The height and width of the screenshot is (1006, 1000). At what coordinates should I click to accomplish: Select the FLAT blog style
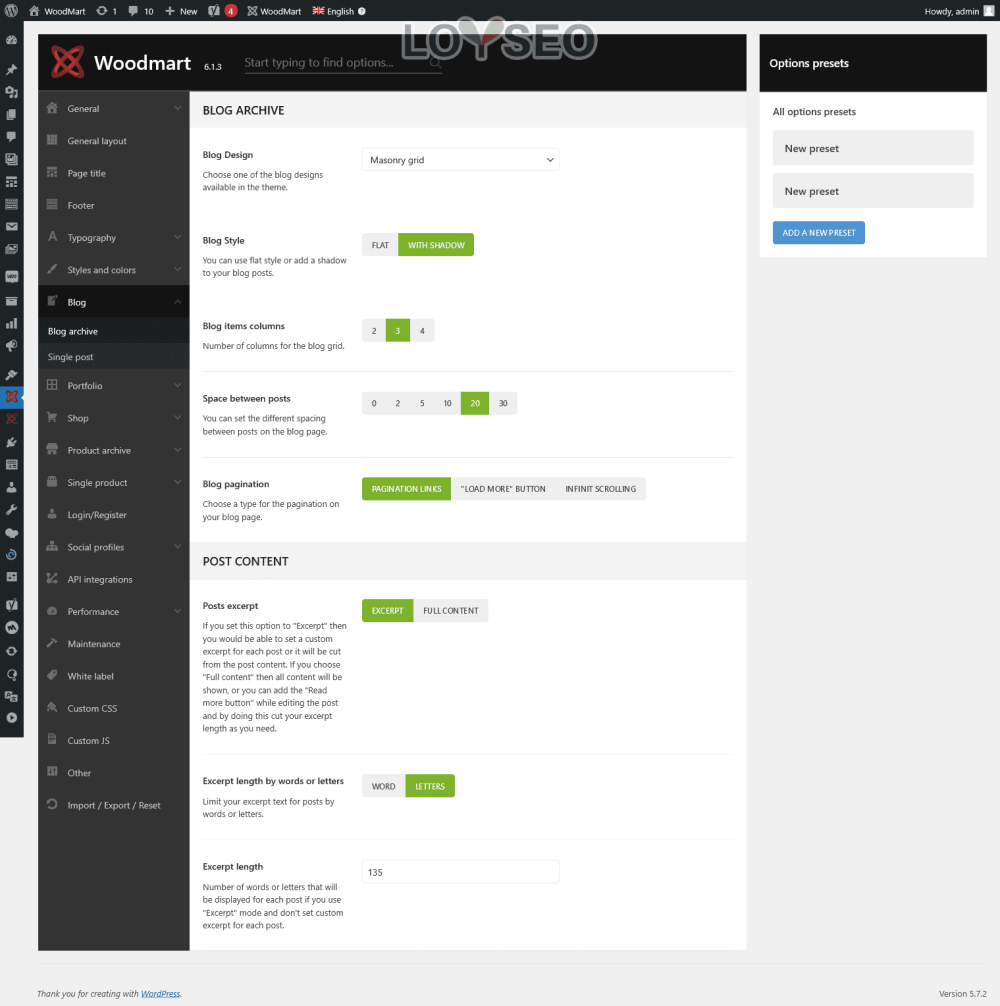380,245
